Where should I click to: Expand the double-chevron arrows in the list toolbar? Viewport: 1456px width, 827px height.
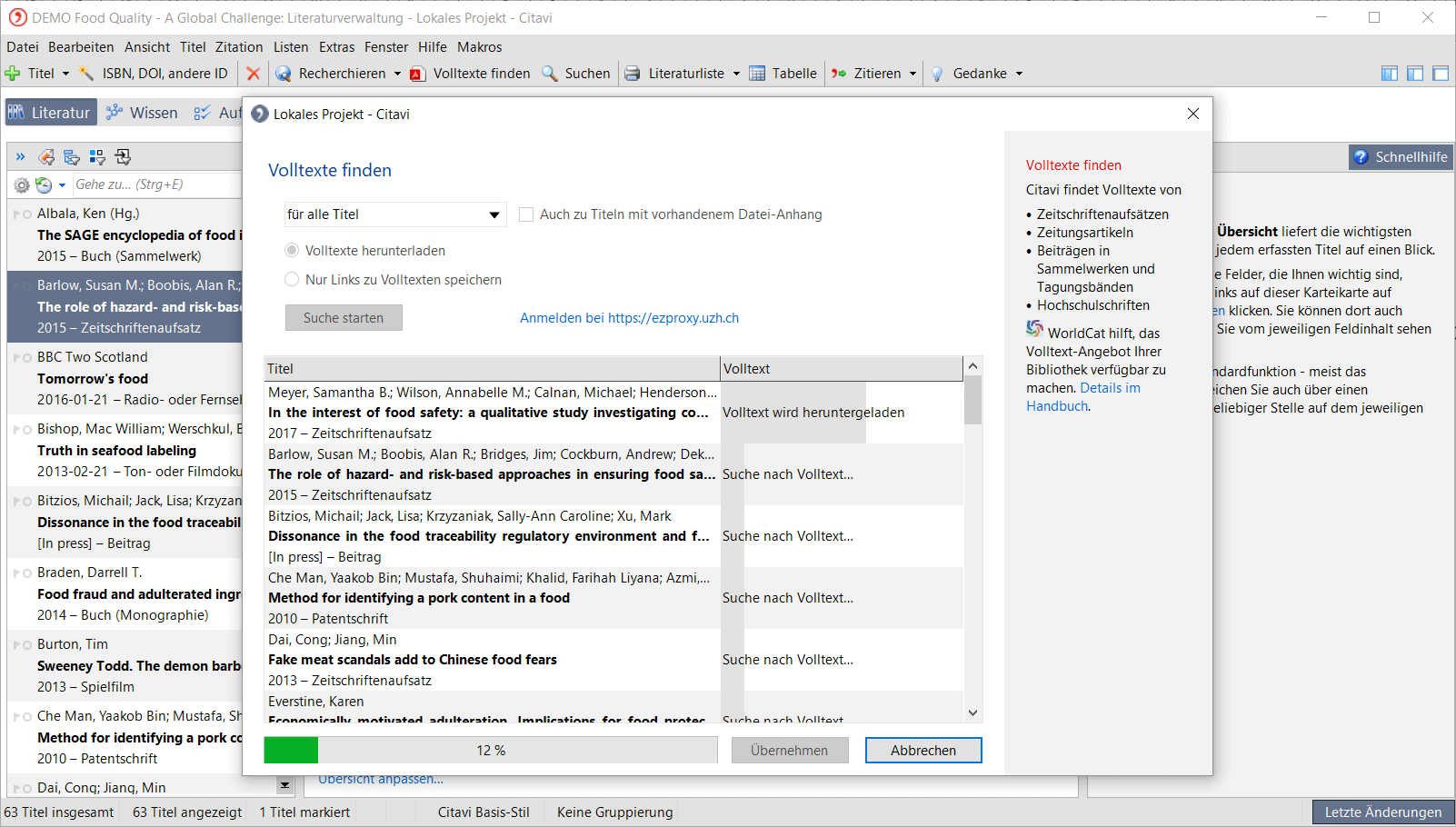tap(21, 157)
